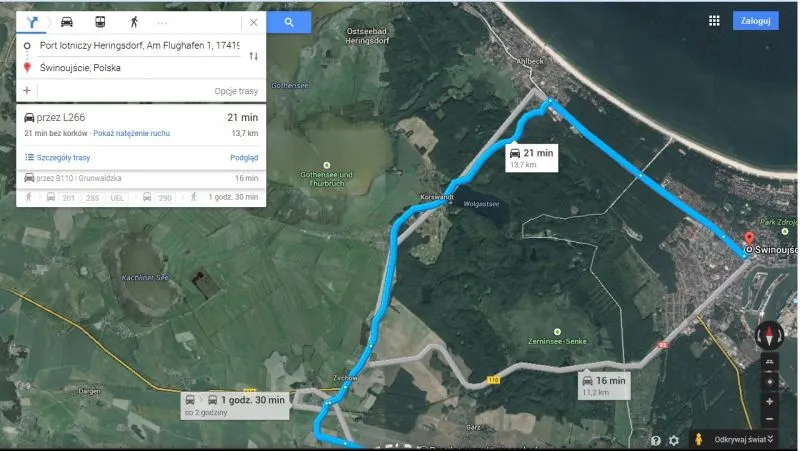
Task: Zoom out with the minus button
Action: (x=769, y=419)
